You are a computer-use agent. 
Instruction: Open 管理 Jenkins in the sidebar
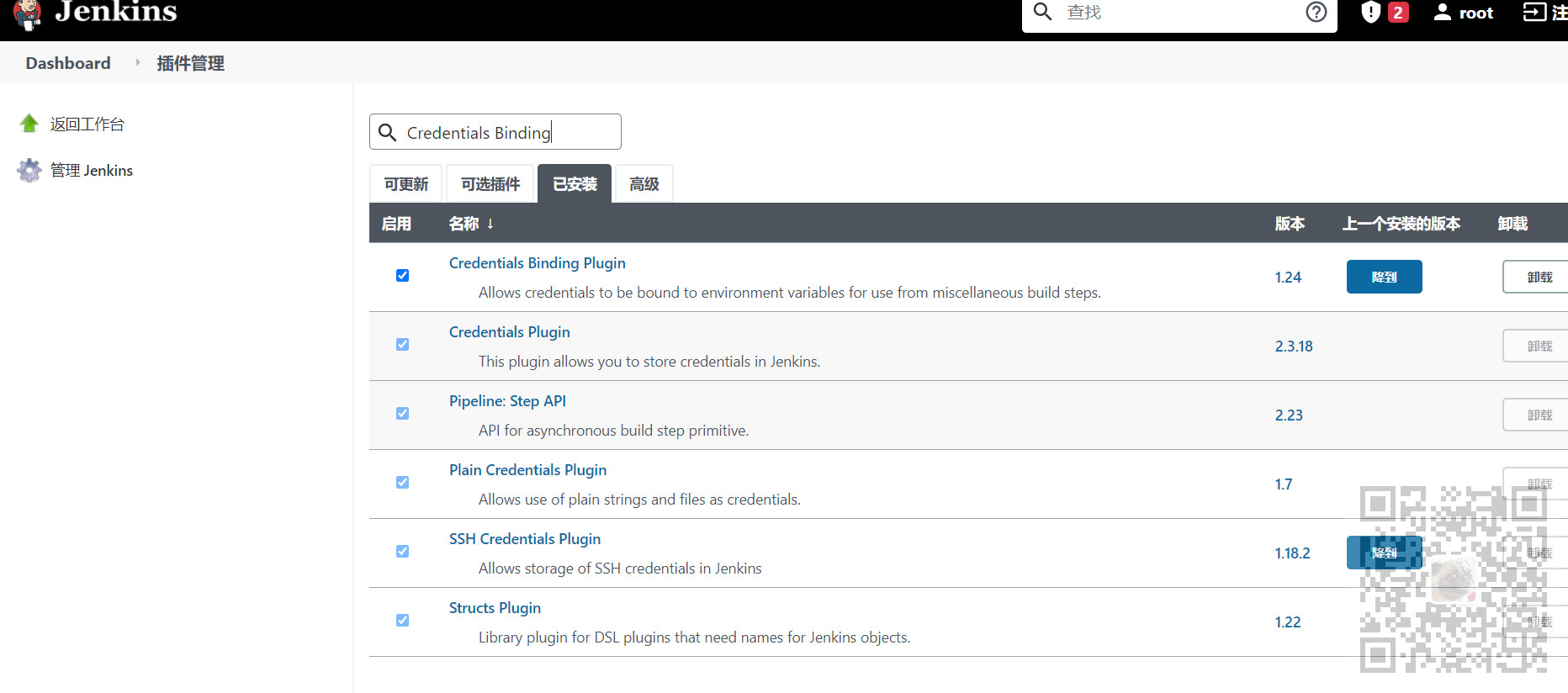(92, 171)
